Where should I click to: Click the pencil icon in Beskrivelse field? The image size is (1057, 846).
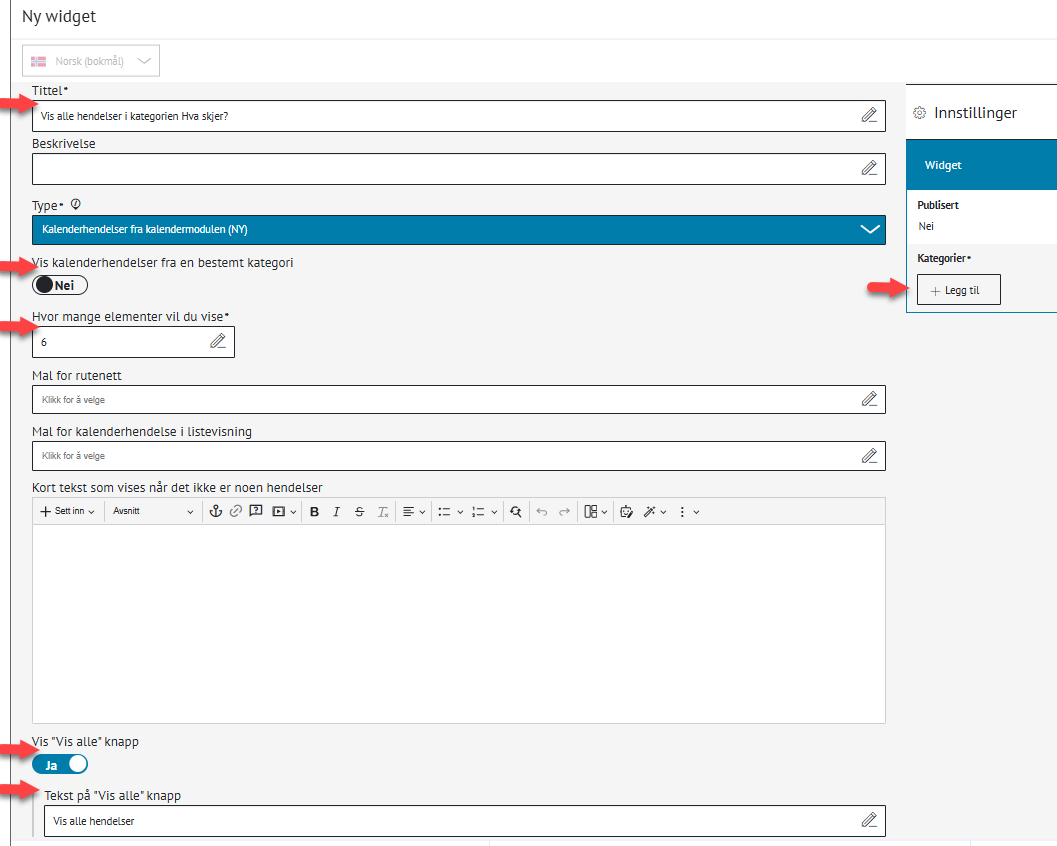pos(869,168)
